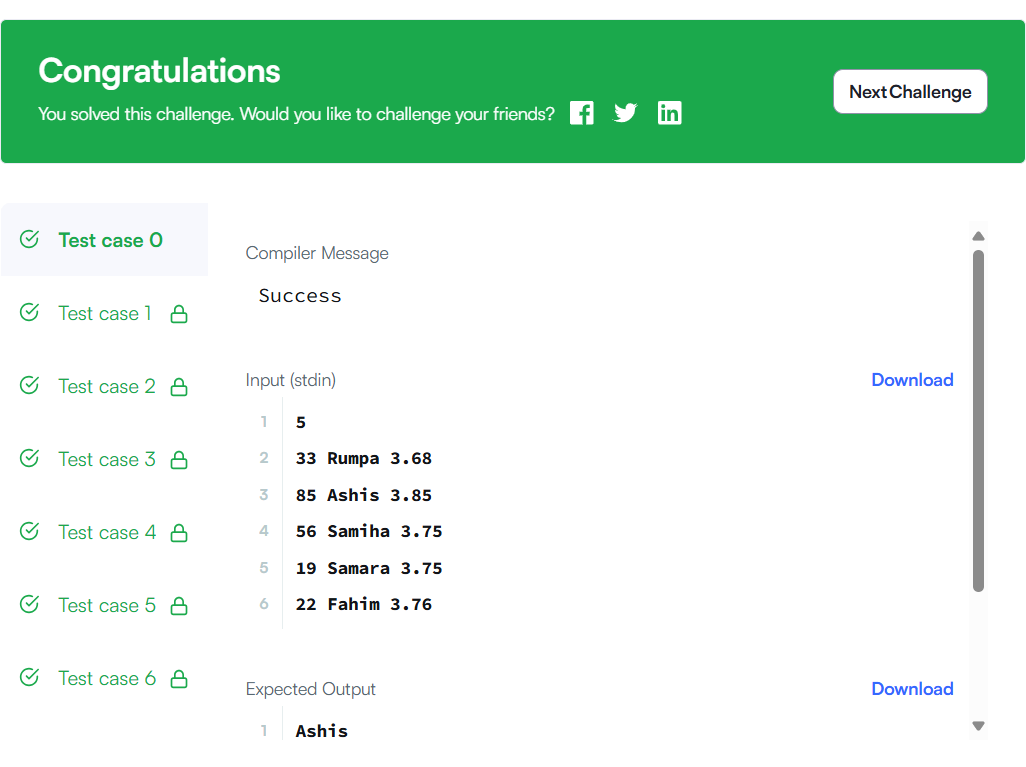The width and height of the screenshot is (1026, 767).
Task: Click the lock icon beside Test case 6
Action: pyautogui.click(x=179, y=679)
